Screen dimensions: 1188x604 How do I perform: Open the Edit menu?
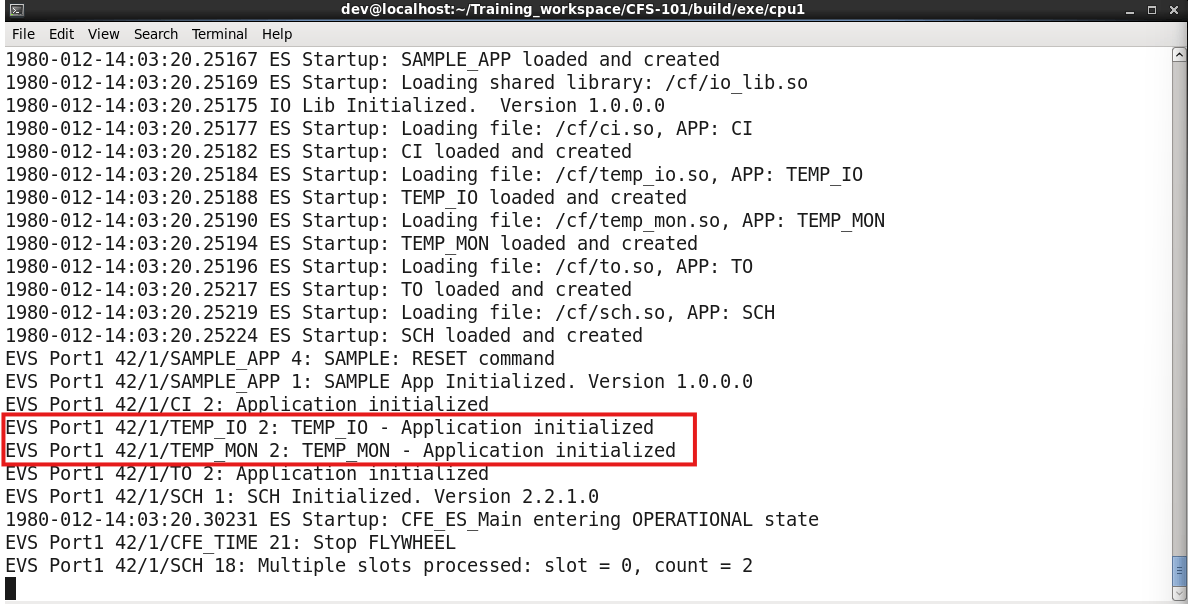click(x=61, y=34)
